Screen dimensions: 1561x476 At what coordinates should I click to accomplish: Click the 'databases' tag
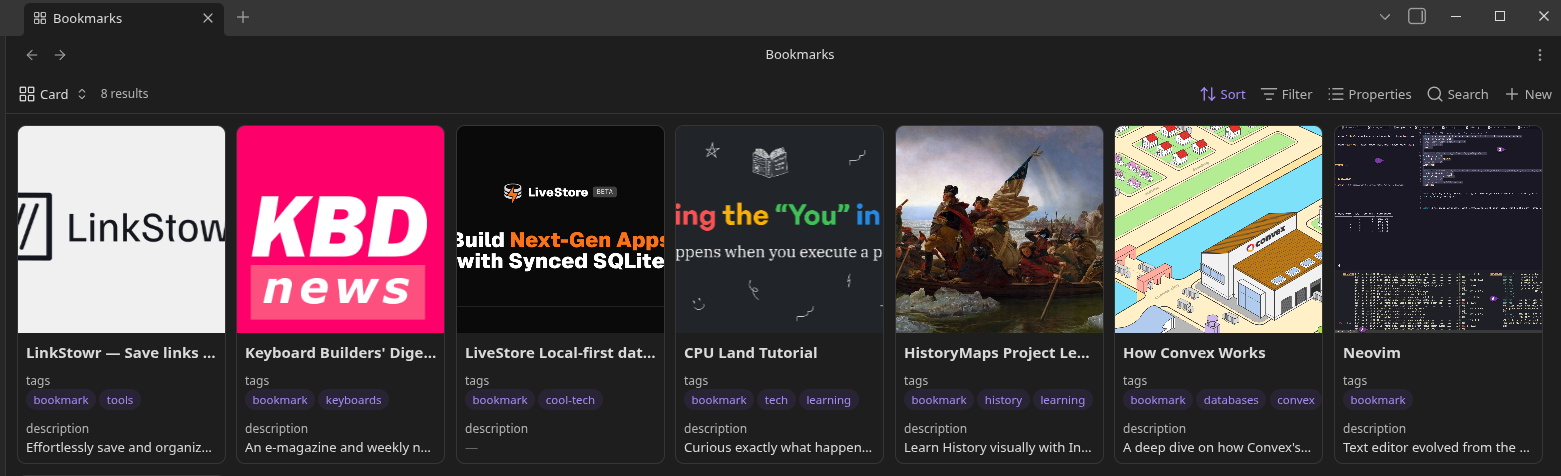point(1231,400)
